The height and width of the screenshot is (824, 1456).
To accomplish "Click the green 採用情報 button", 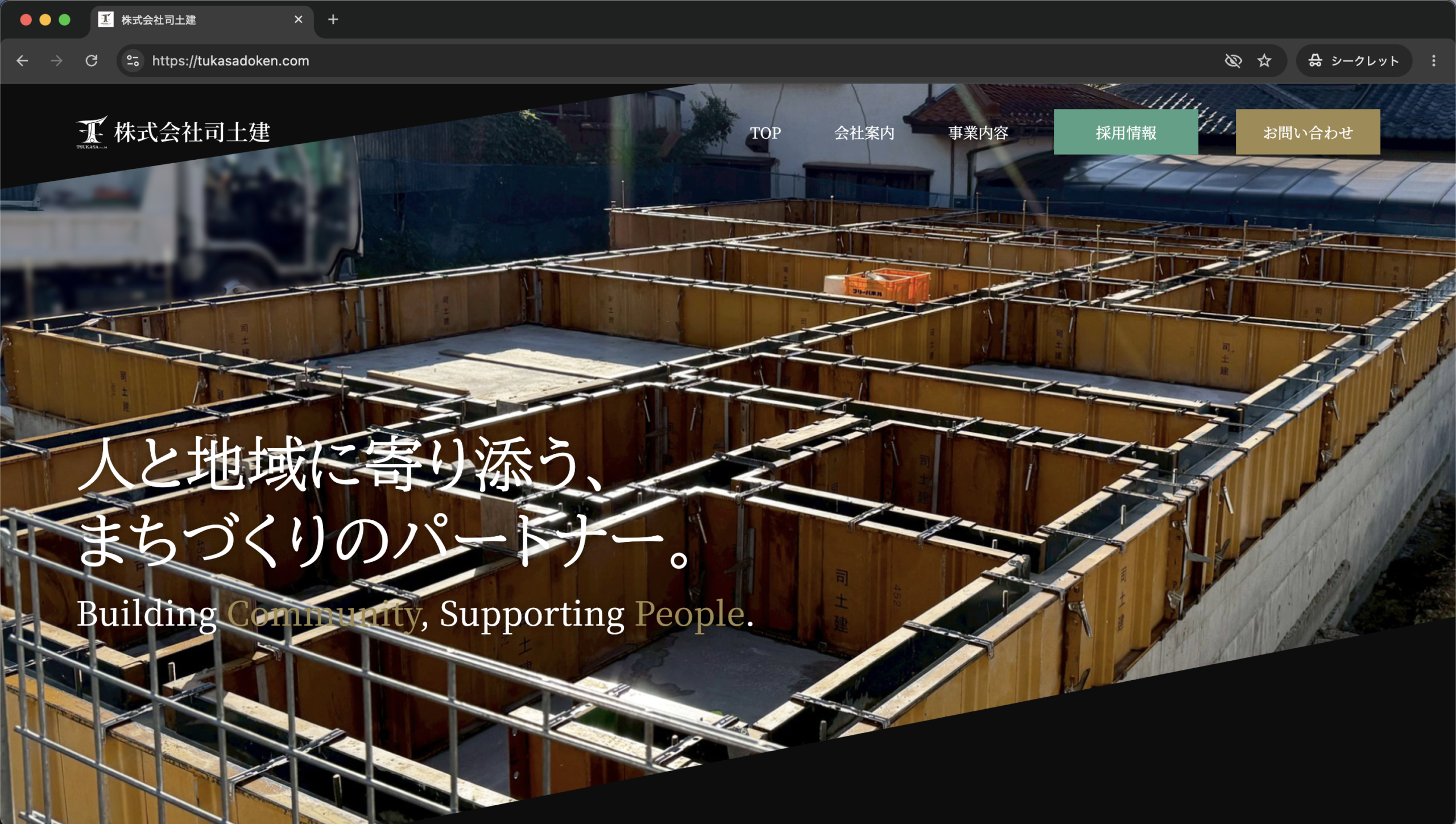I will pyautogui.click(x=1126, y=132).
